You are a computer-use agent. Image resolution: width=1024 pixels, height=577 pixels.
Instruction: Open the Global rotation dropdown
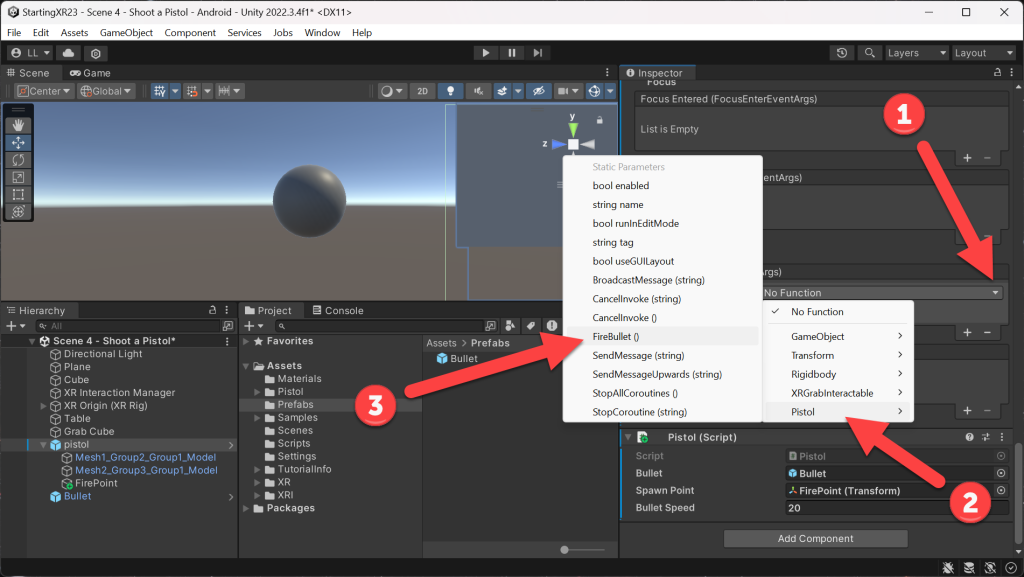point(106,91)
